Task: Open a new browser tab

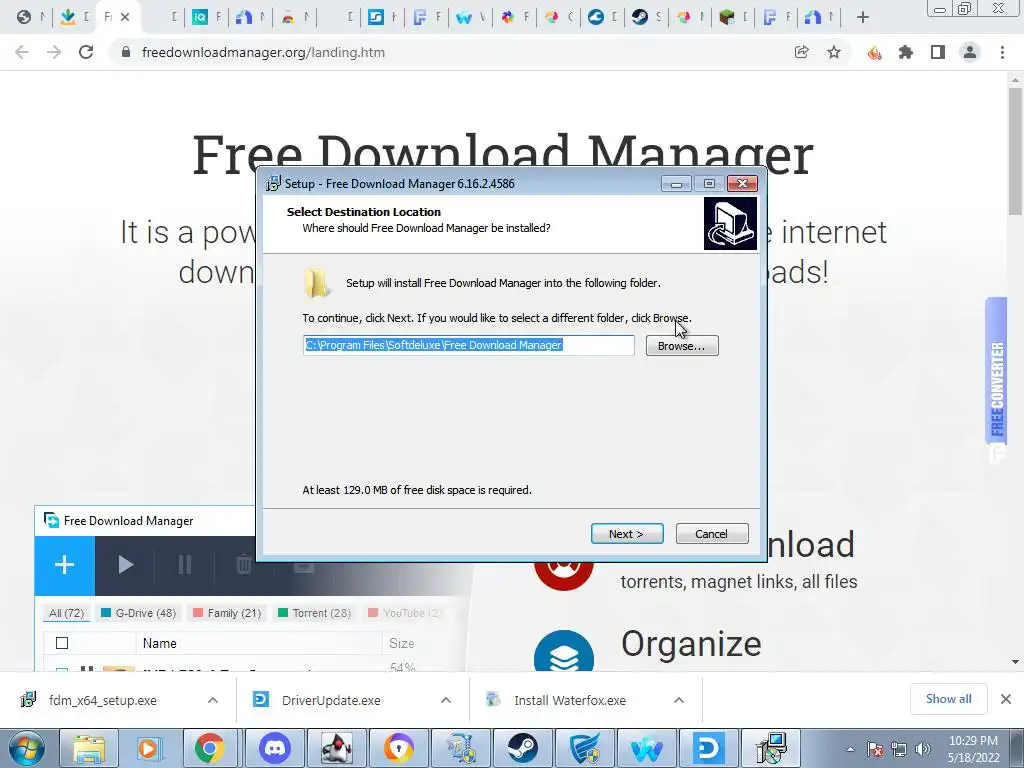Action: pos(863,17)
